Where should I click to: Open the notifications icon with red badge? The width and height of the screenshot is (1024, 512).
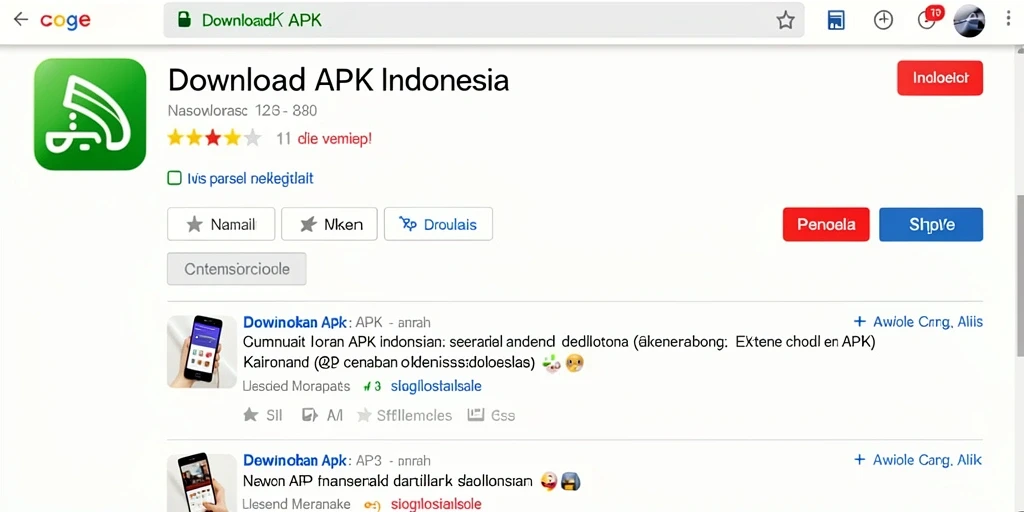930,18
